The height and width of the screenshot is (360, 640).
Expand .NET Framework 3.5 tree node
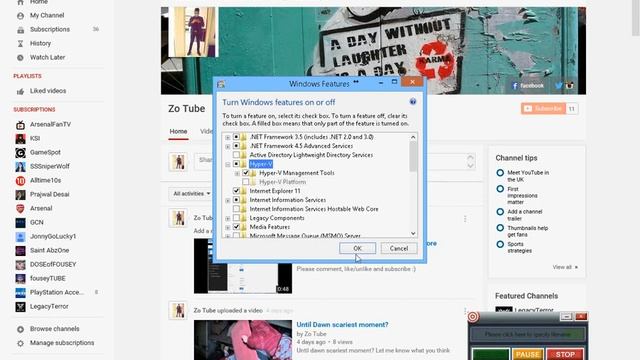coord(227,137)
